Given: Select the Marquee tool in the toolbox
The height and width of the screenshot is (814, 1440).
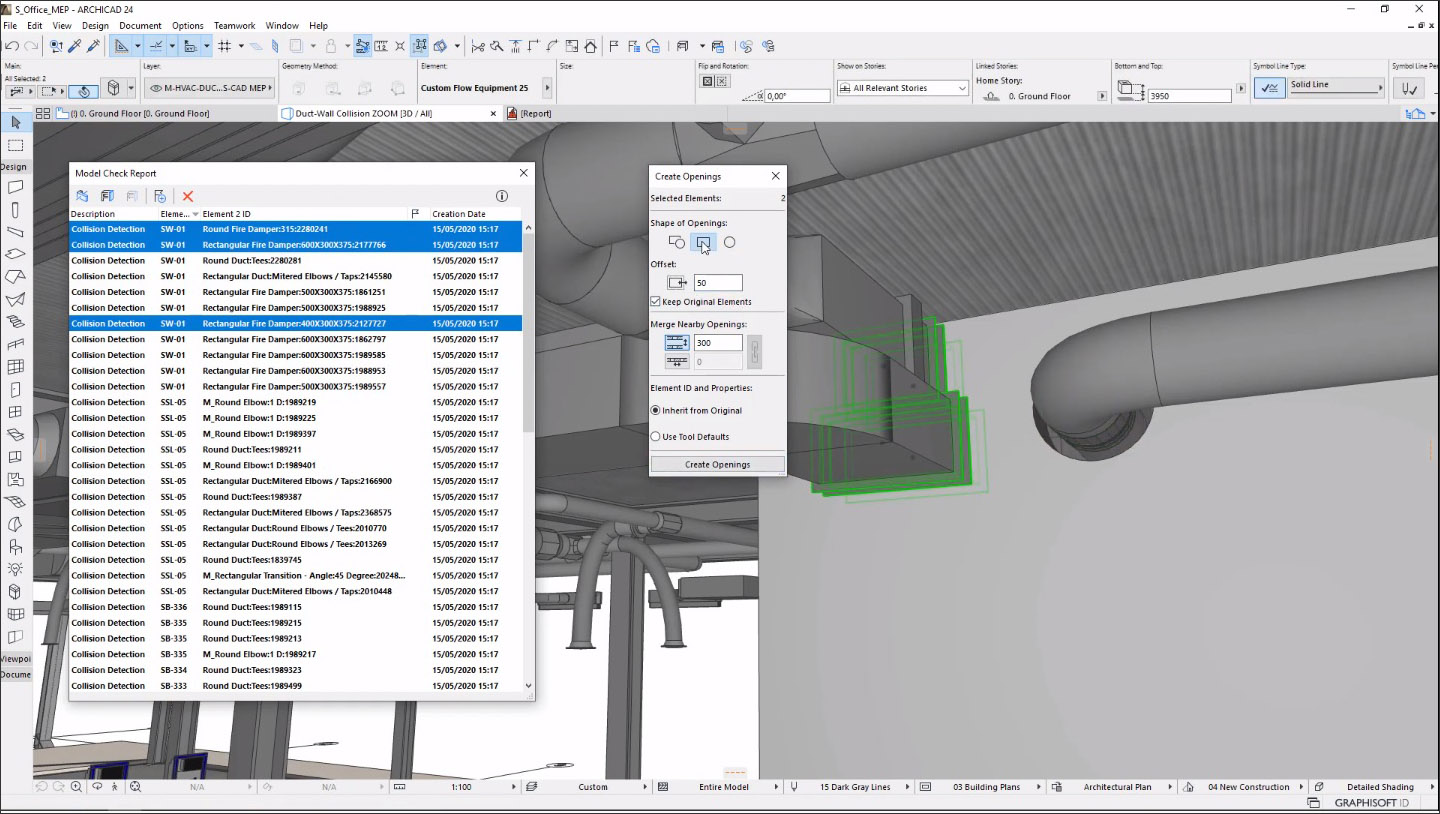Looking at the screenshot, I should pyautogui.click(x=15, y=145).
